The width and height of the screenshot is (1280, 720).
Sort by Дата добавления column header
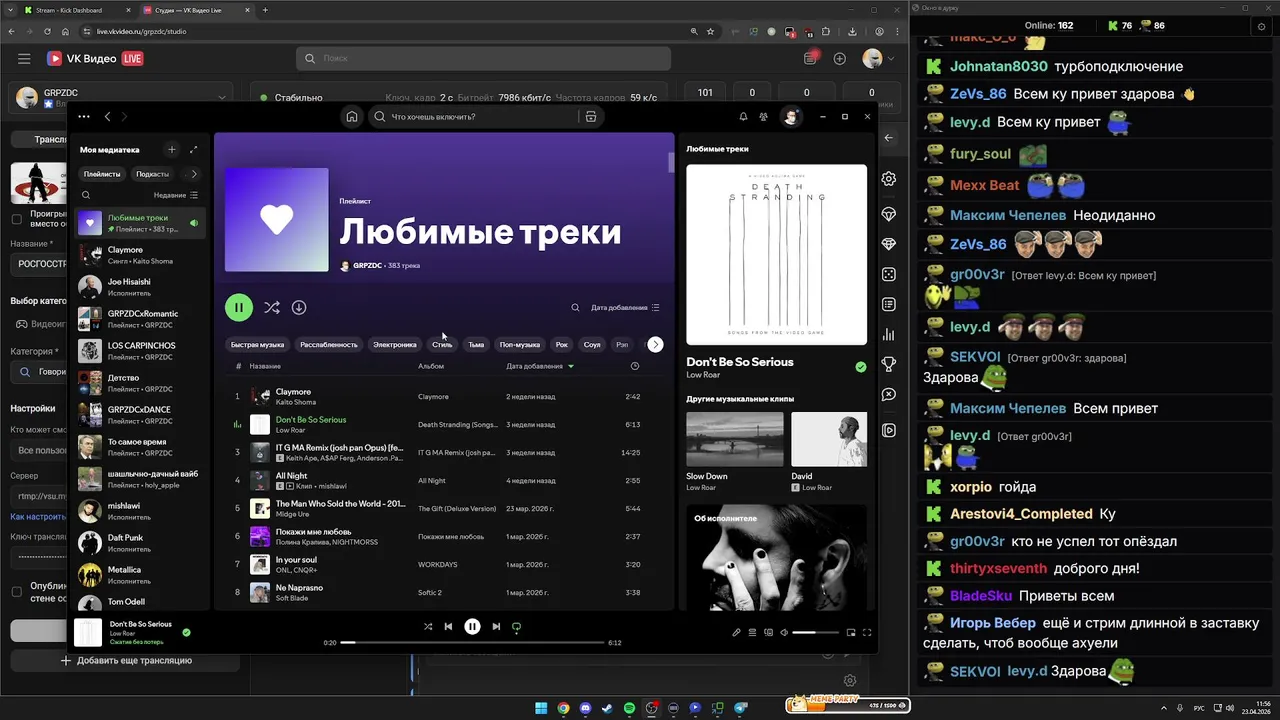point(540,366)
